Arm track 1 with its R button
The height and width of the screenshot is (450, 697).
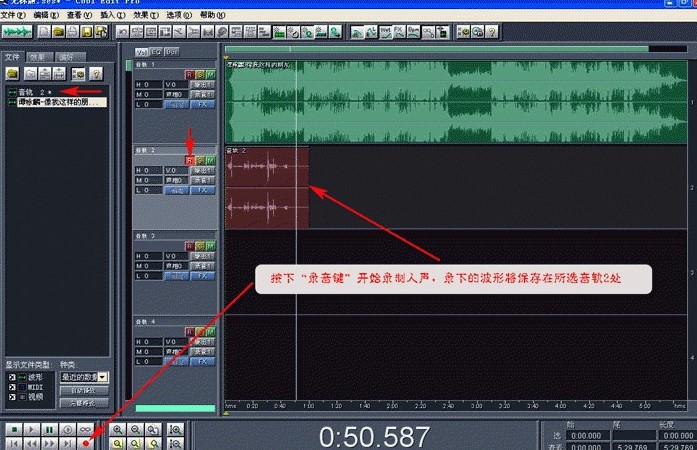(x=189, y=75)
